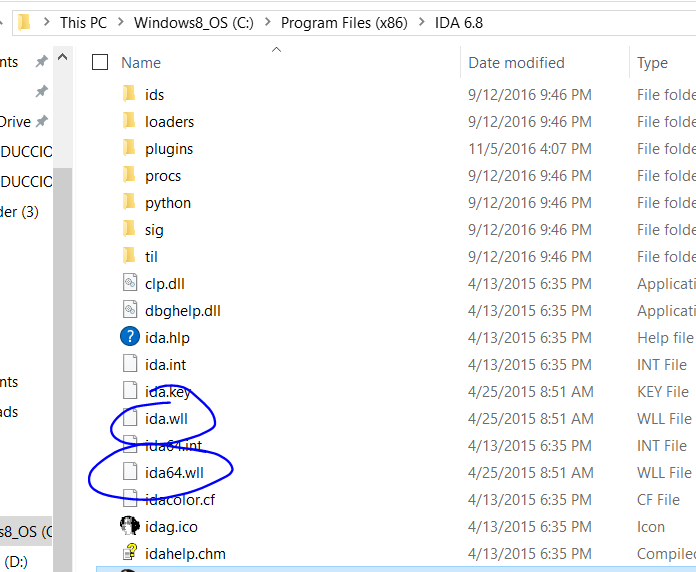Viewport: 696px width, 572px height.
Task: Click the clp.dll file icon
Action: (130, 283)
